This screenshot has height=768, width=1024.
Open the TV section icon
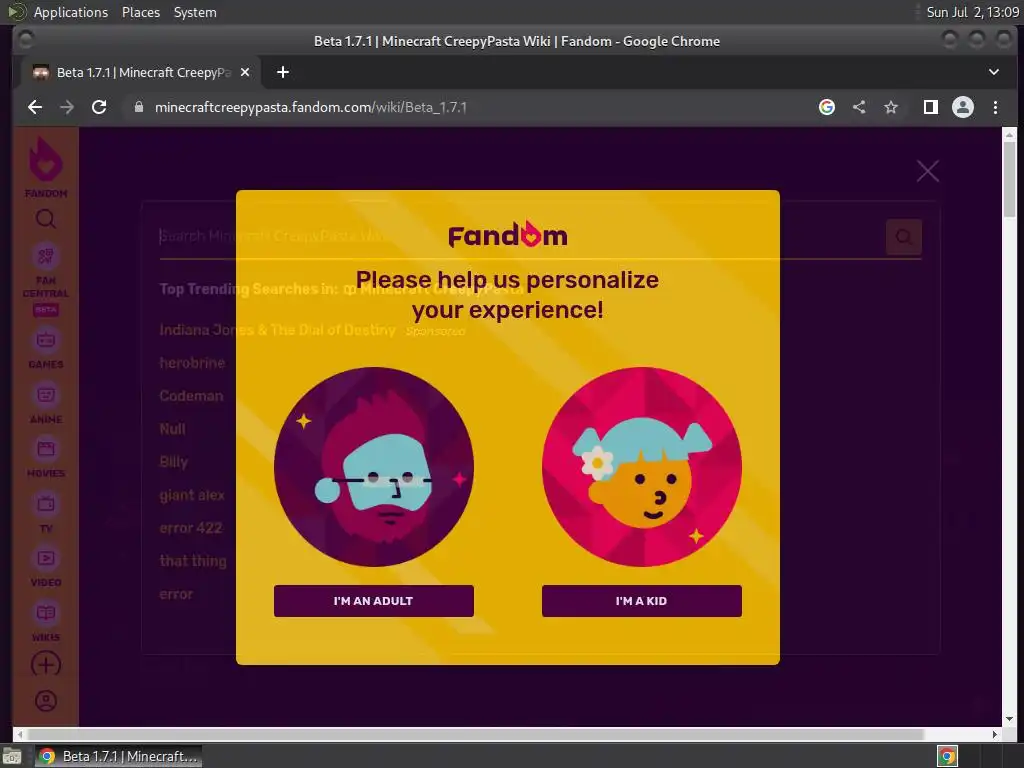(46, 512)
